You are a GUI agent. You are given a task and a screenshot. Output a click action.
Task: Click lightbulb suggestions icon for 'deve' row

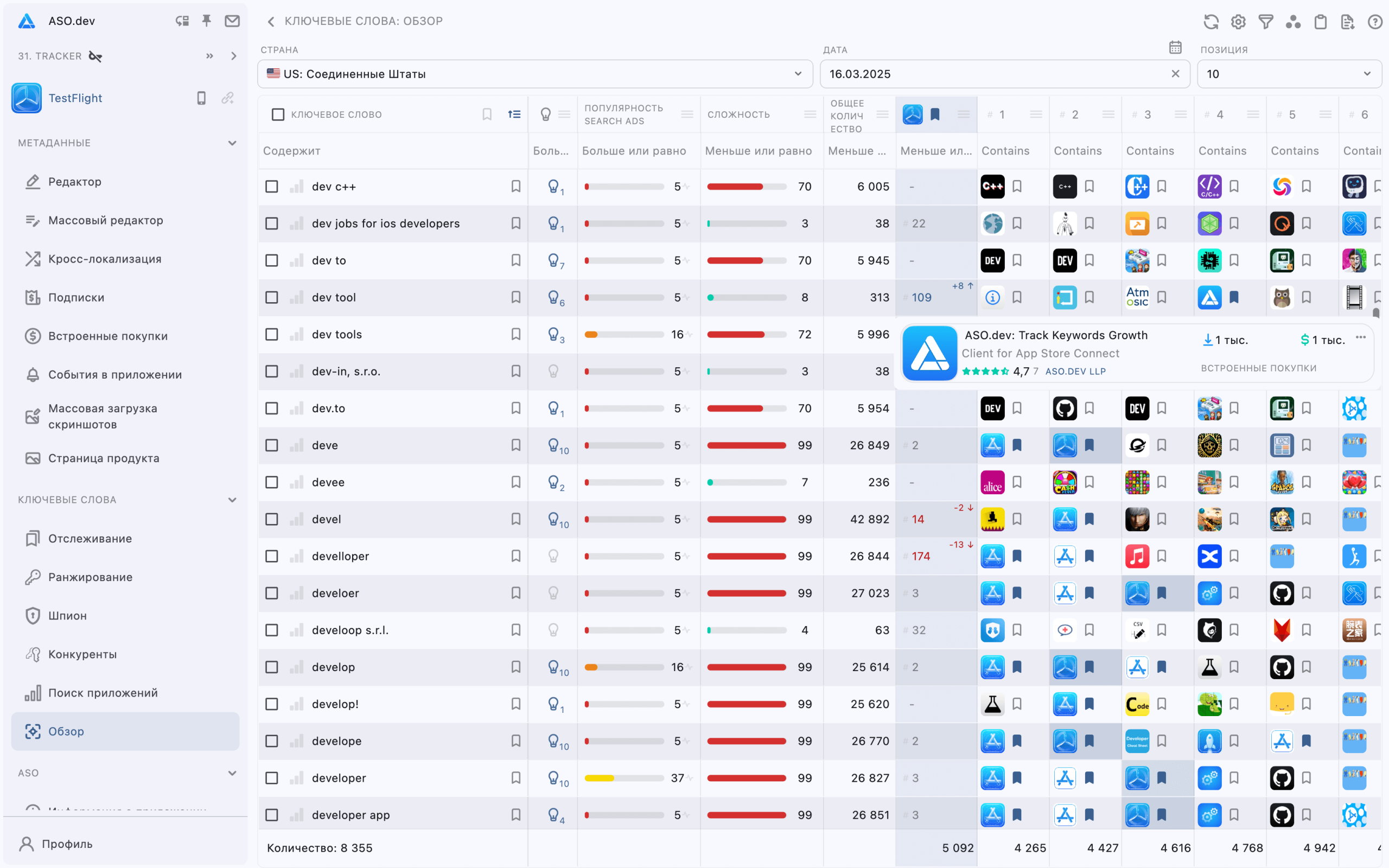click(553, 445)
